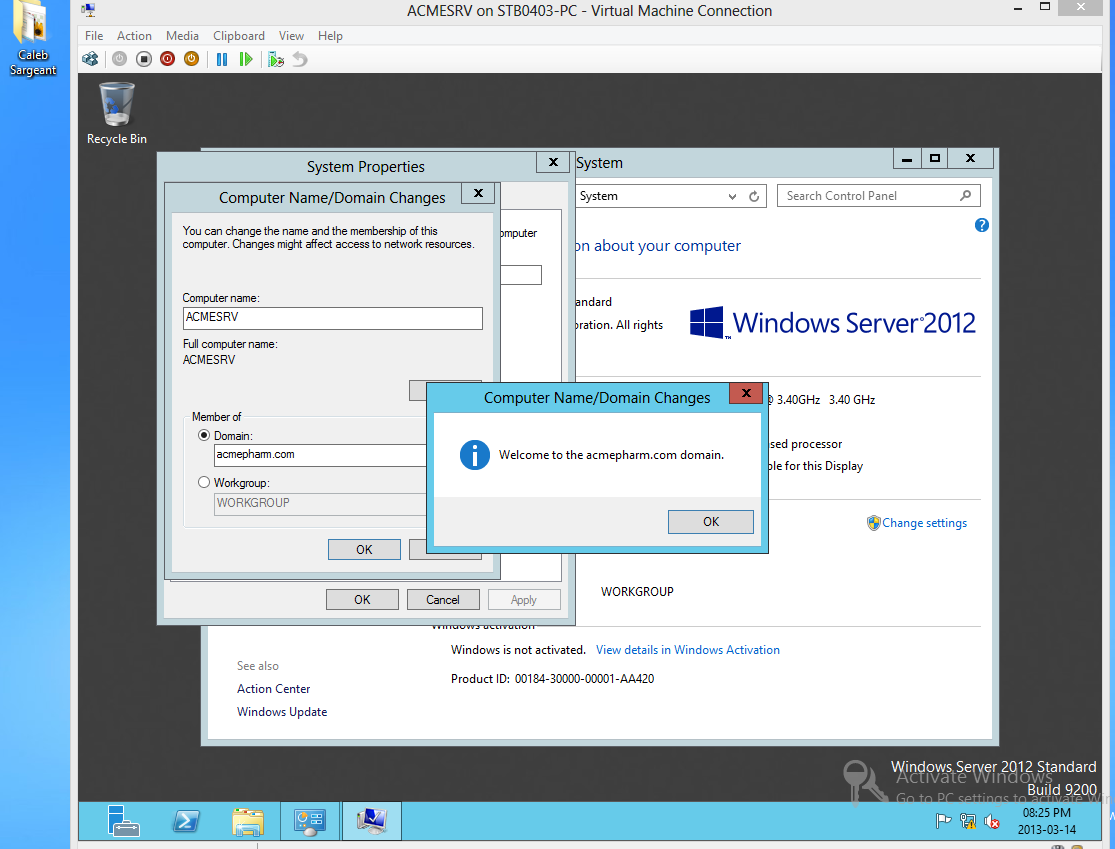Click the orange Save state toolbar icon
The image size is (1115, 849).
191,59
